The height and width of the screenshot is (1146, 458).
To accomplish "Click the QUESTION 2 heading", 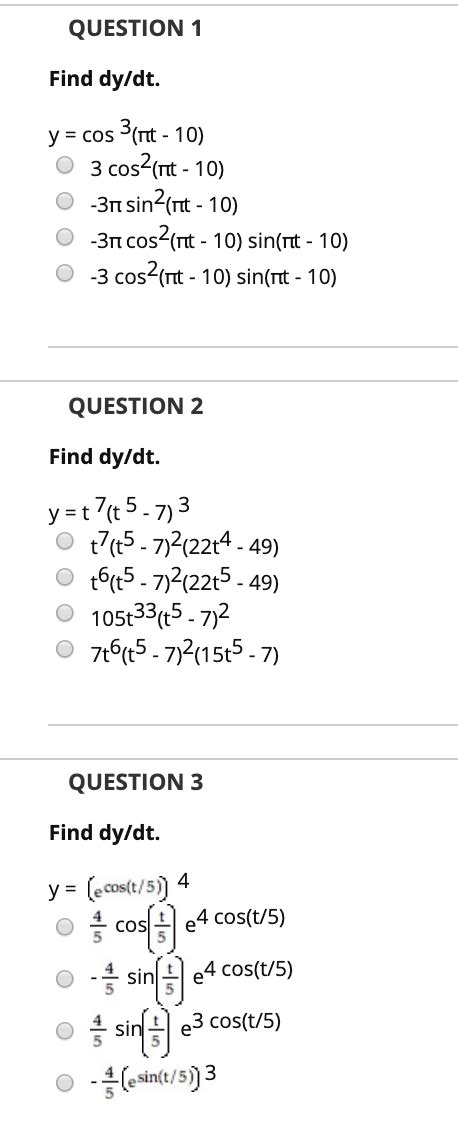I will click(x=136, y=406).
